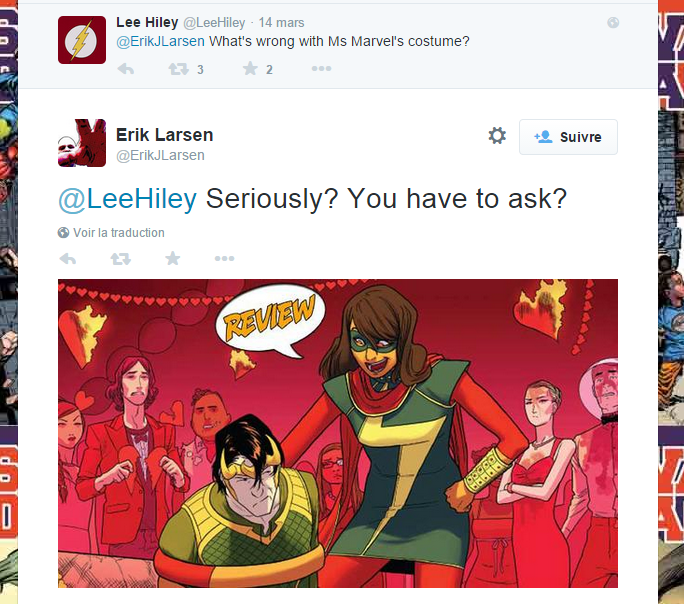Image resolution: width=684 pixels, height=604 pixels.
Task: Open Erik Larsen profile name
Action: click(164, 135)
